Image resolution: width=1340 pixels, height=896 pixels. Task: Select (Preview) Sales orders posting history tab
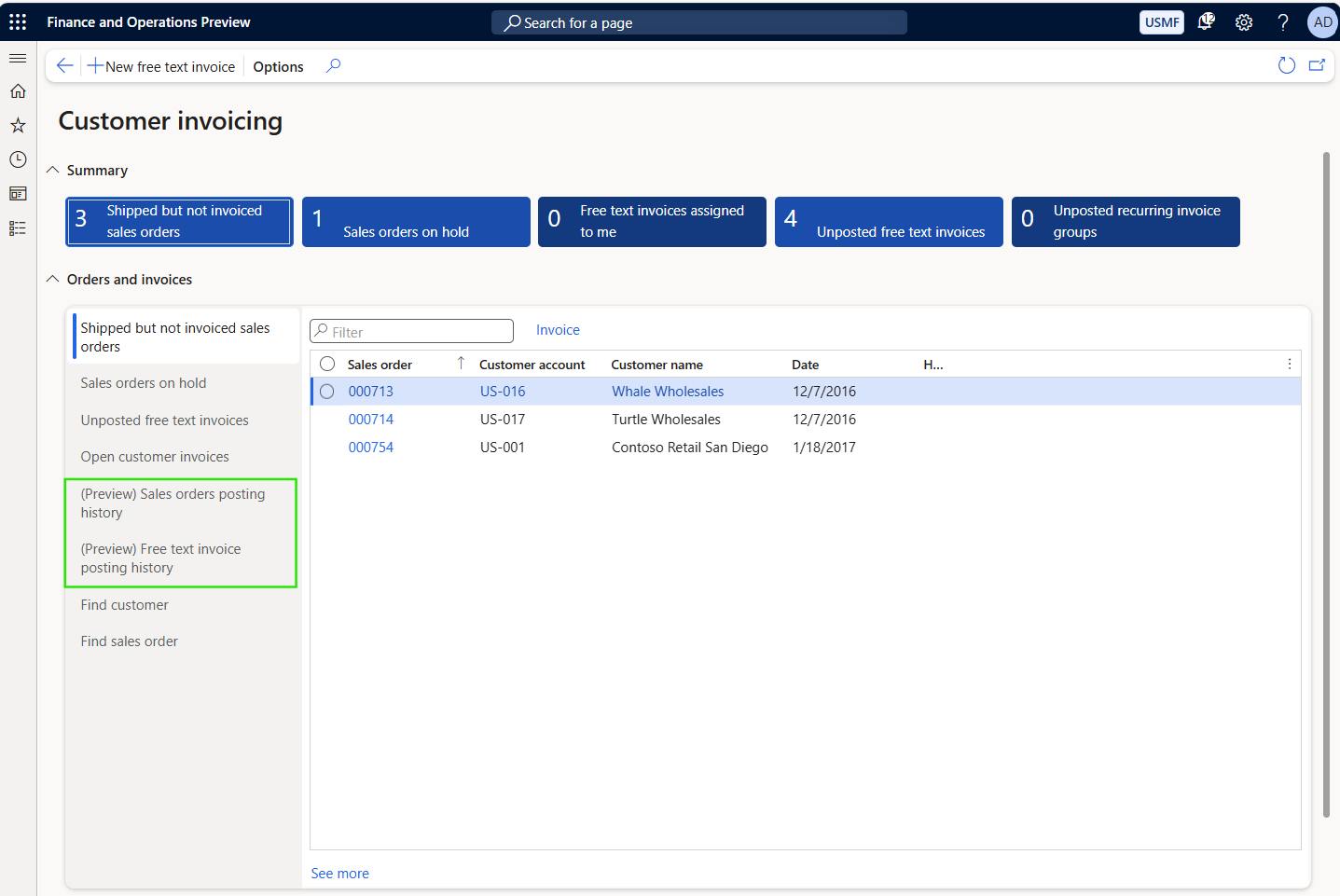183,503
